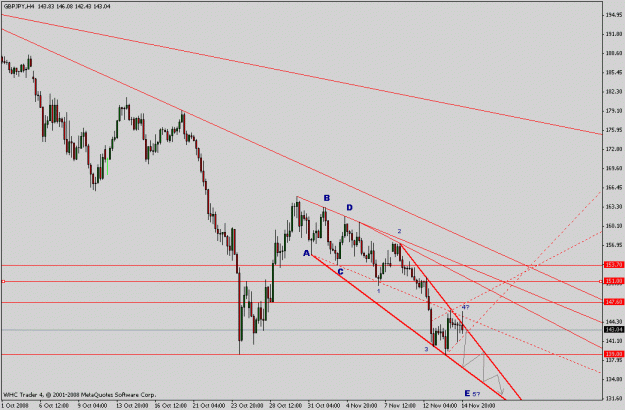Grab the left-edge handle of the 151.00 line
This screenshot has width=625, height=410.
3,282
